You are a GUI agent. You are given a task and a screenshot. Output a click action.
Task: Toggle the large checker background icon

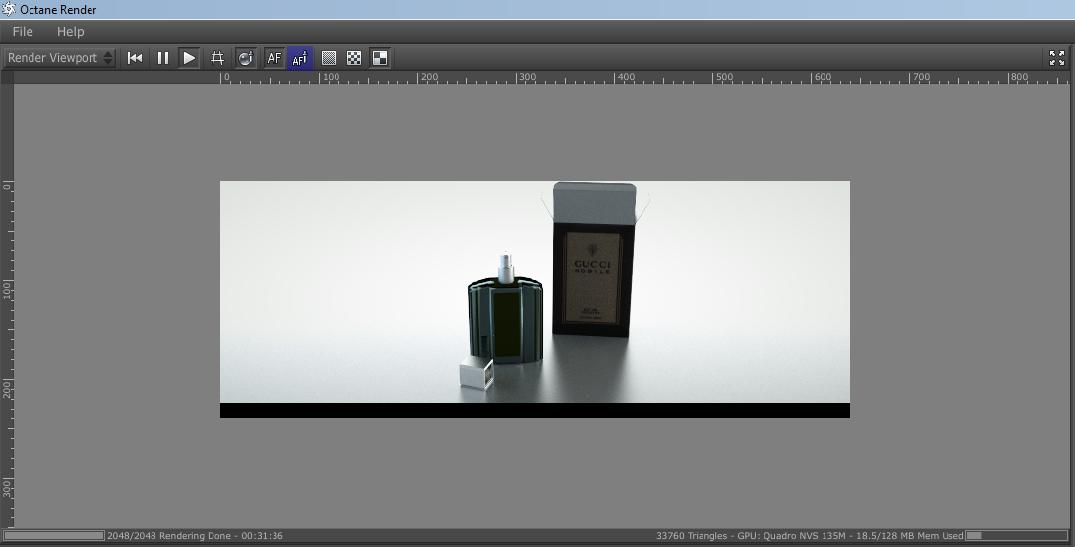point(380,58)
